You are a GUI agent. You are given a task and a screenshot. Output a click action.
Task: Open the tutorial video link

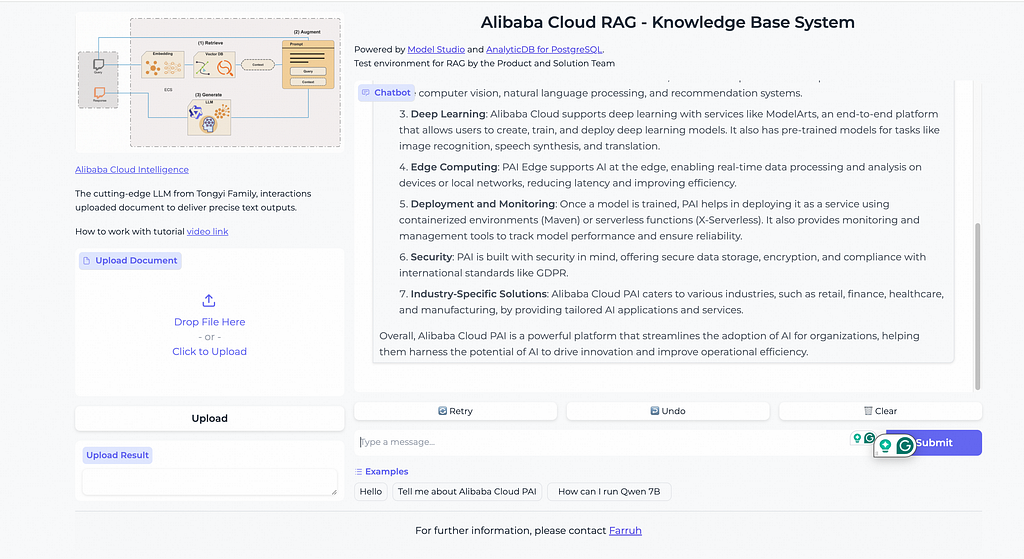point(208,232)
